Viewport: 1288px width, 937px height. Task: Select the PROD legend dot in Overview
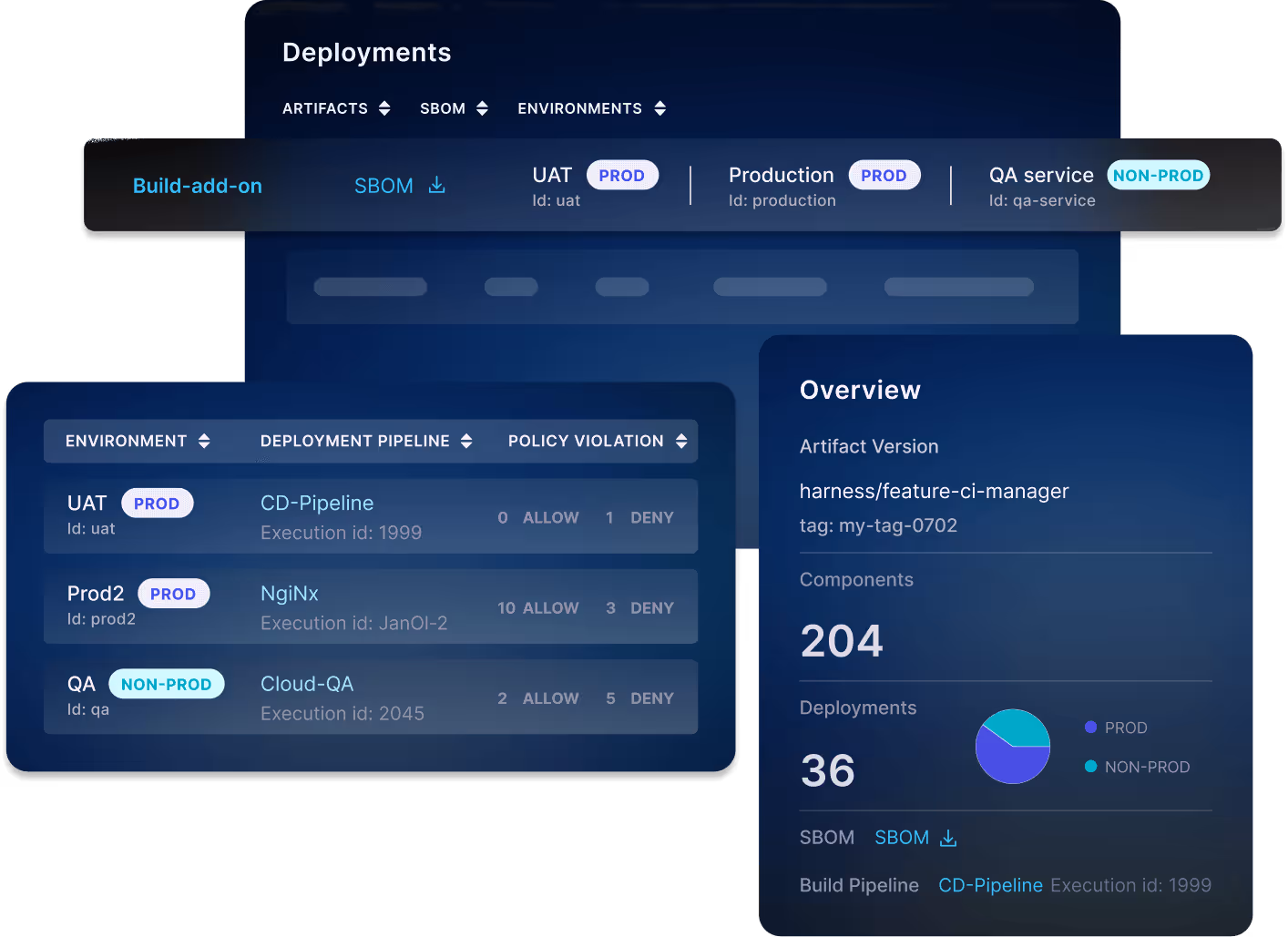1089,727
